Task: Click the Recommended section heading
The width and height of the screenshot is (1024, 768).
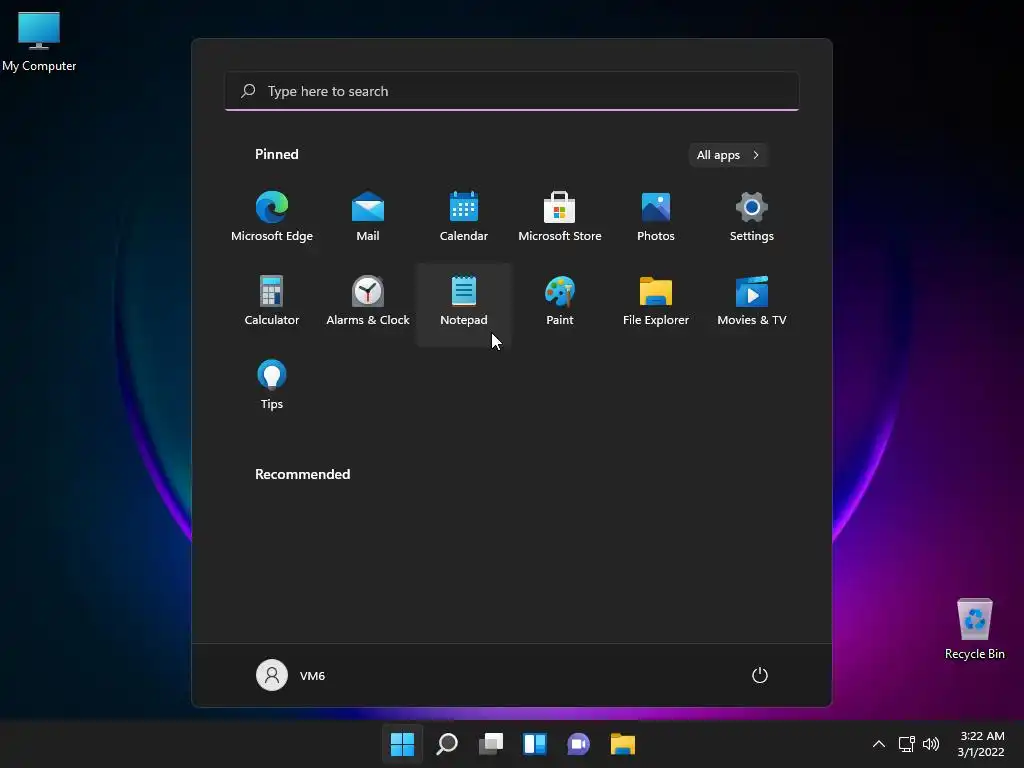Action: (x=302, y=474)
